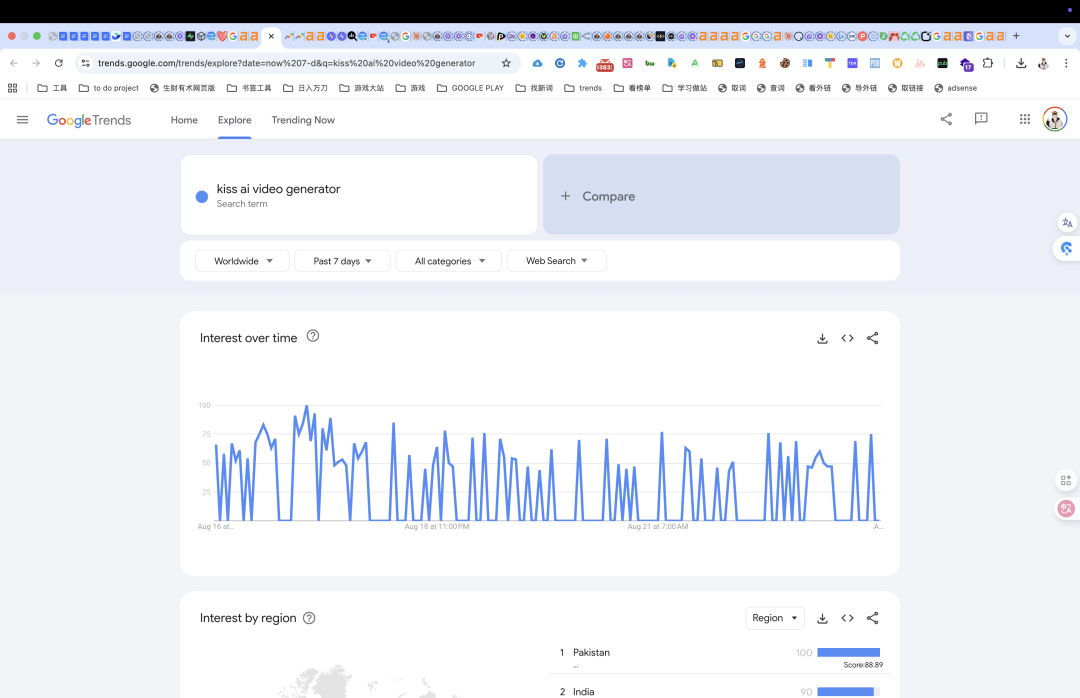The image size is (1080, 698).
Task: Embed the Interest by region chart
Action: (847, 618)
